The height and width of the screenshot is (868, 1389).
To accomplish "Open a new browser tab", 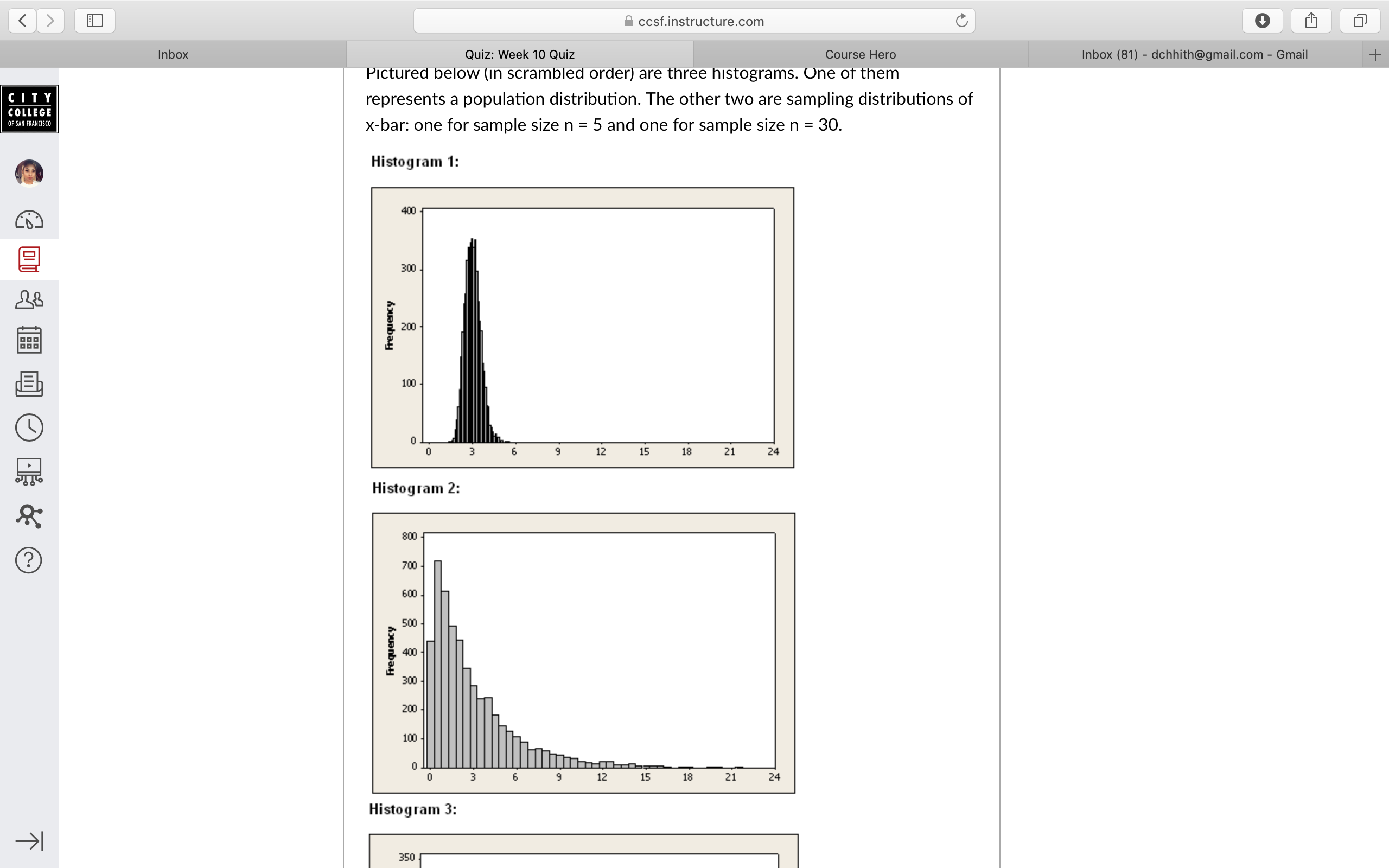I will [1375, 54].
